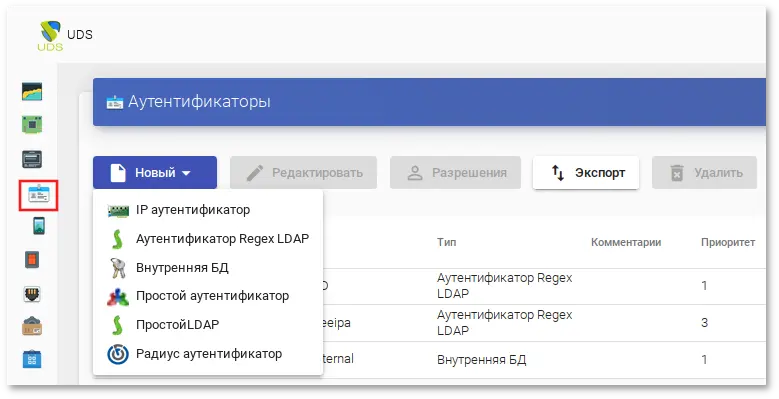The image size is (779, 399).
Task: Click the Редактировать button
Action: (x=303, y=173)
